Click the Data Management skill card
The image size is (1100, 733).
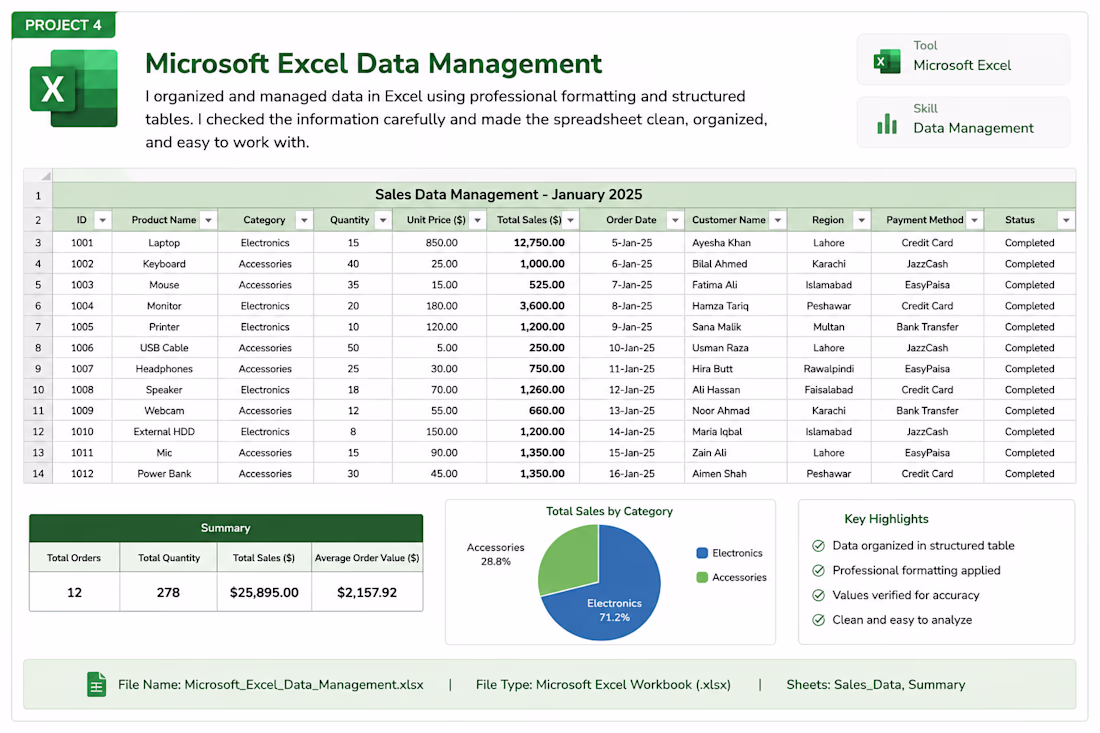(x=963, y=122)
